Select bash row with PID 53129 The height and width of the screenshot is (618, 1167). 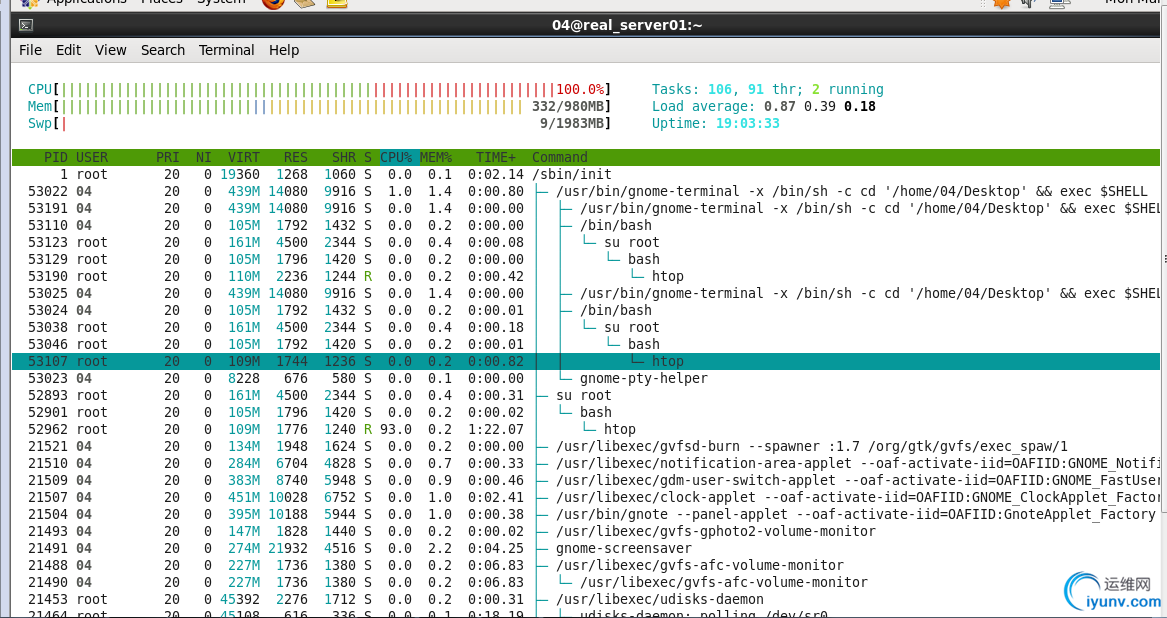[x=586, y=259]
